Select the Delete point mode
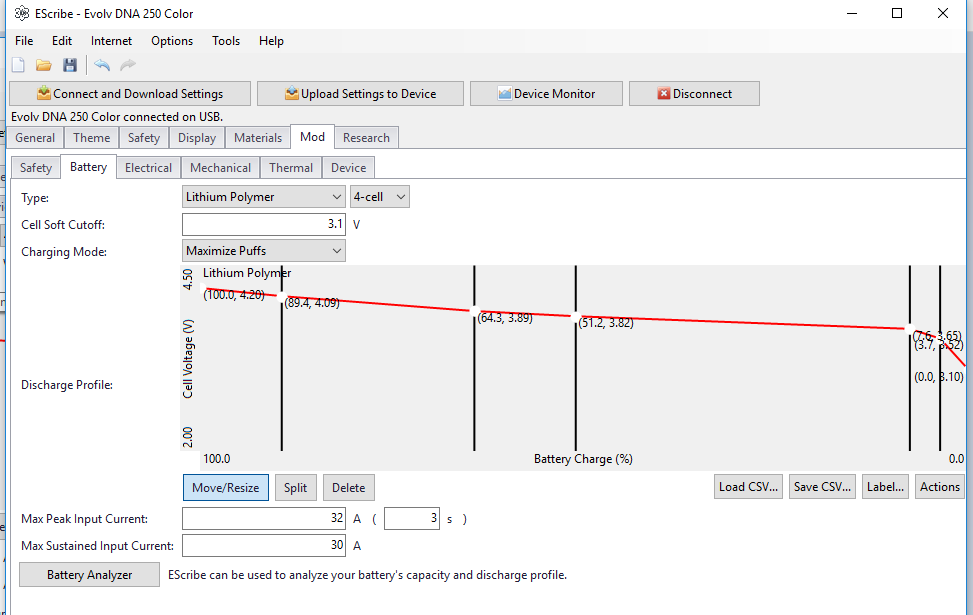The height and width of the screenshot is (615, 973). tap(348, 487)
